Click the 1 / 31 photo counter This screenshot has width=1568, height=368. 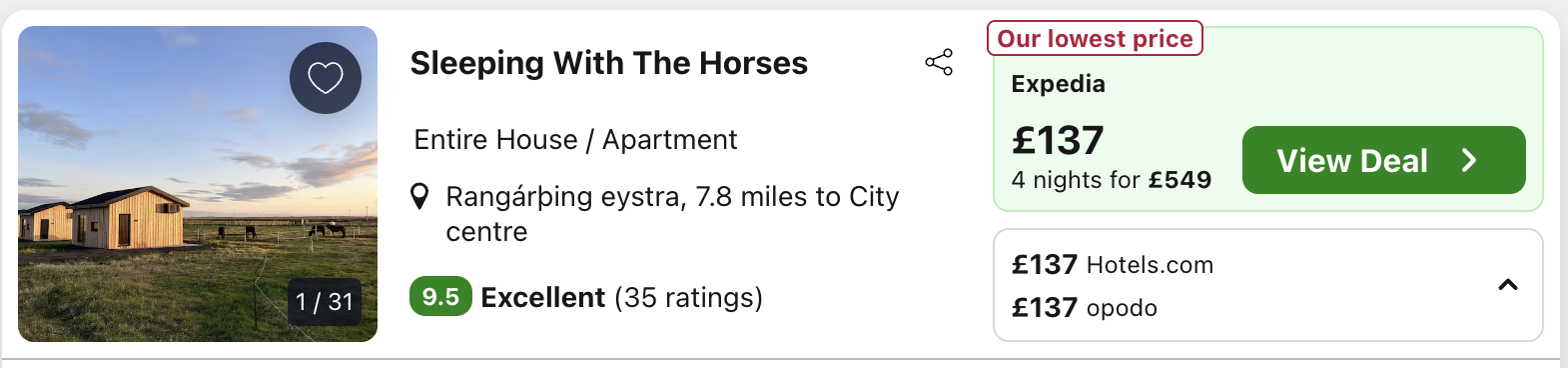coord(325,301)
